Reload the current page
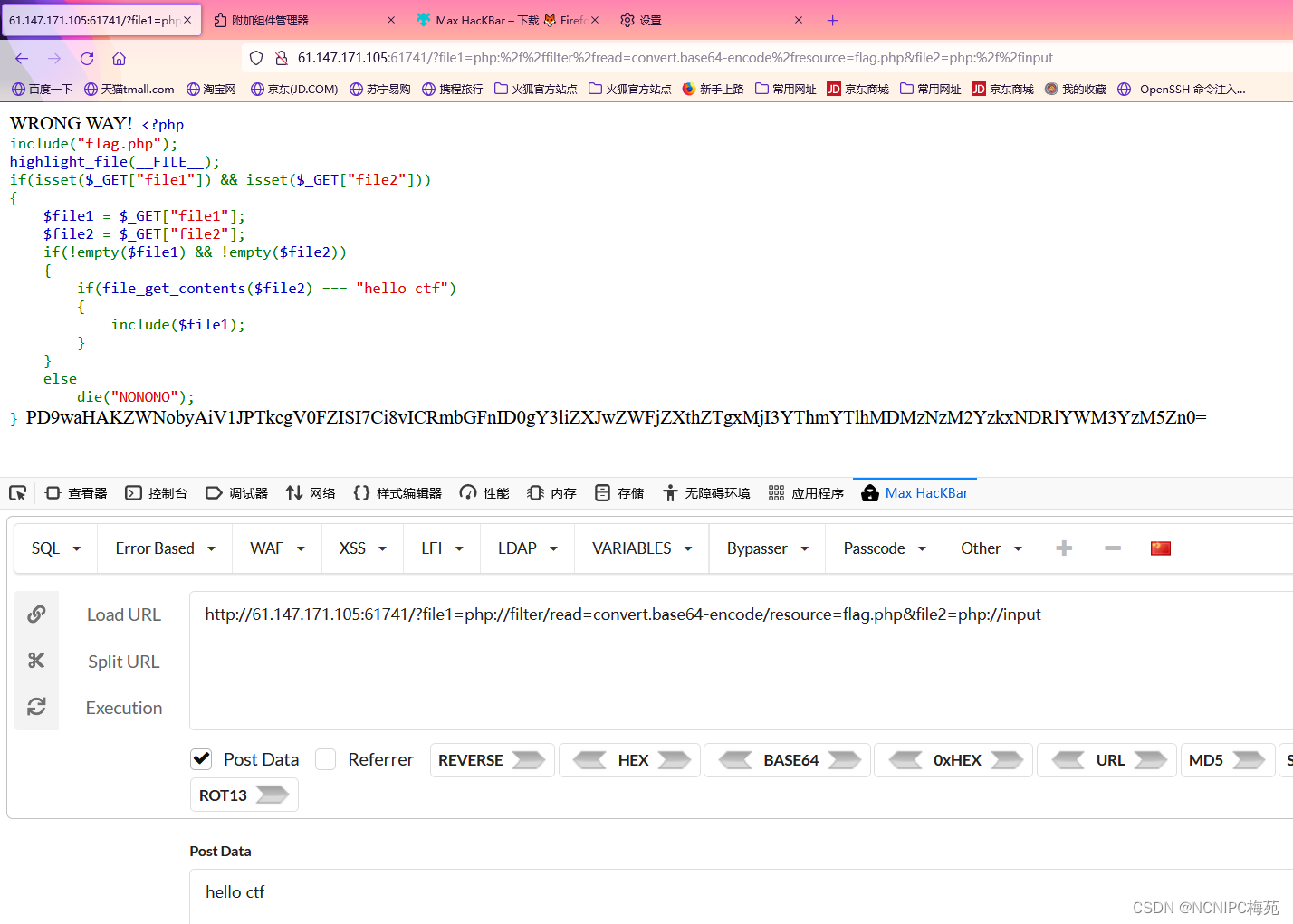Image resolution: width=1293 pixels, height=924 pixels. pyautogui.click(x=87, y=58)
